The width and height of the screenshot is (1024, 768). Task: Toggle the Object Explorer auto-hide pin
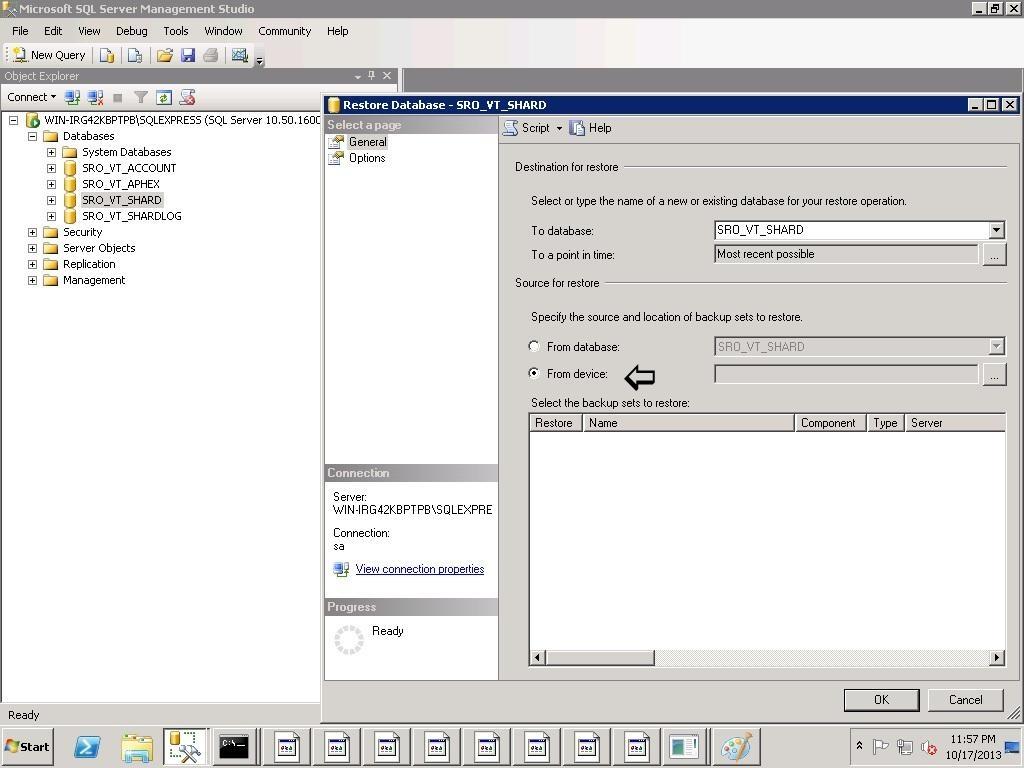(x=372, y=76)
